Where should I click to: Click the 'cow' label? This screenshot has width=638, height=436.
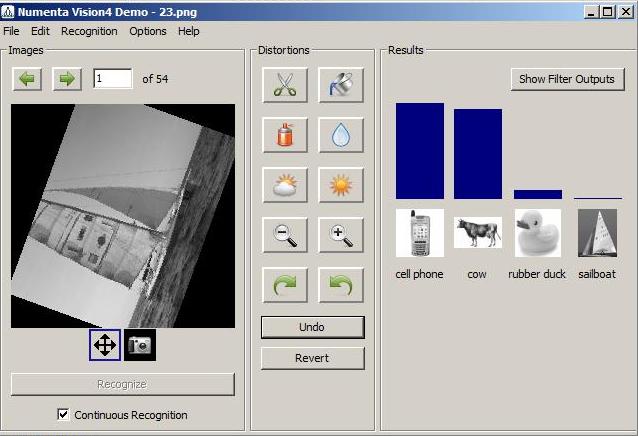(477, 275)
